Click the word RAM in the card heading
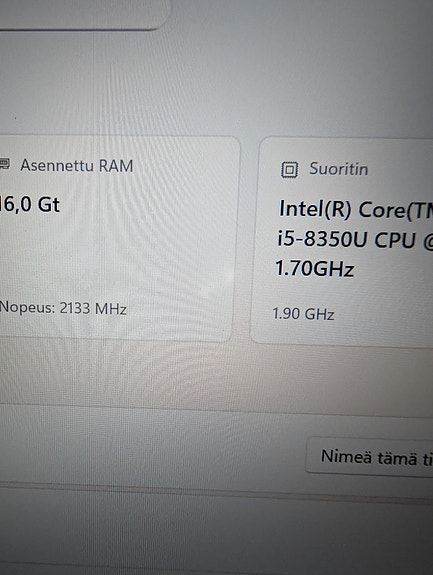 pyautogui.click(x=116, y=166)
